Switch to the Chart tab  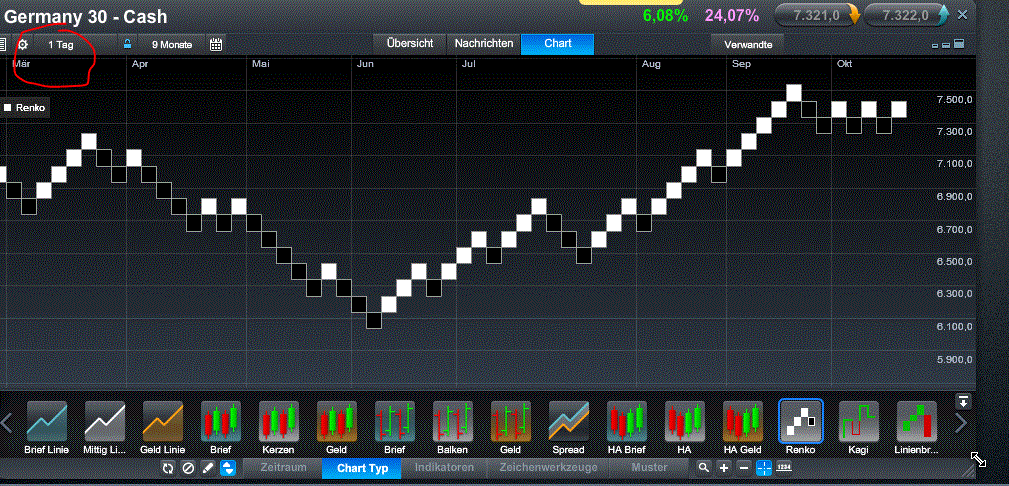point(558,44)
